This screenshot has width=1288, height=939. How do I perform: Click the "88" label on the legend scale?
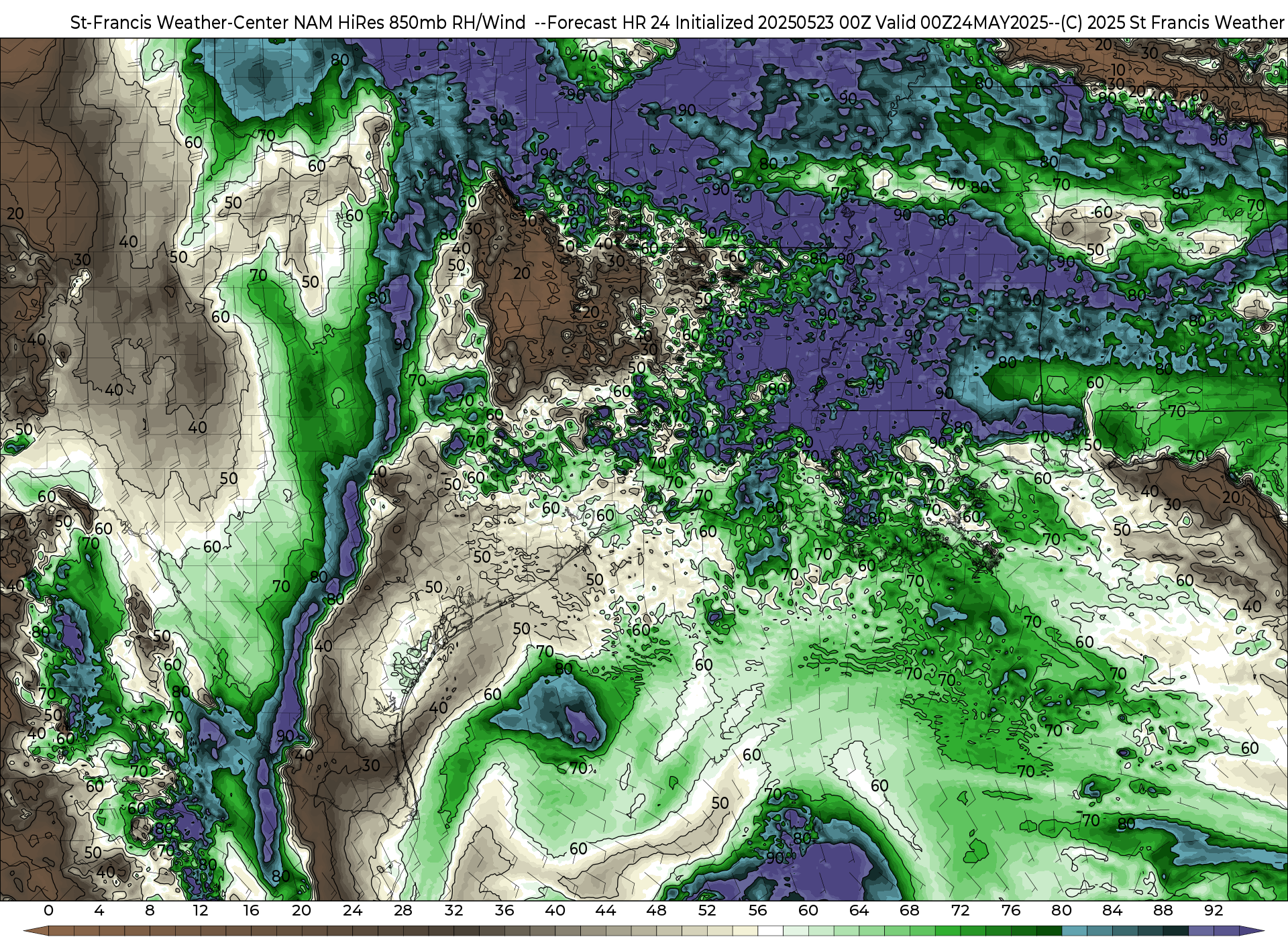(1163, 911)
